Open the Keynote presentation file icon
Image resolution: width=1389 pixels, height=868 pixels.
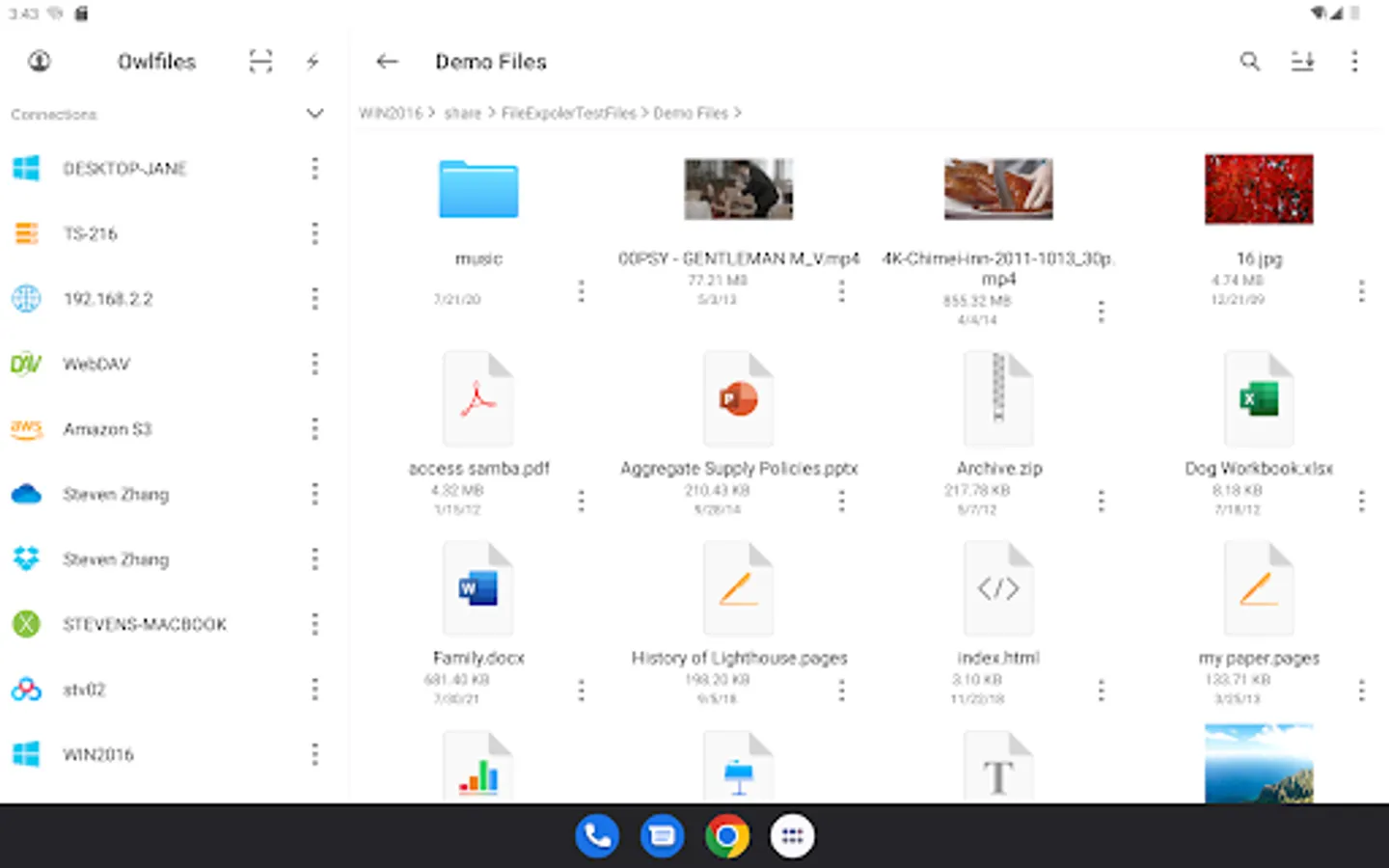tap(739, 767)
